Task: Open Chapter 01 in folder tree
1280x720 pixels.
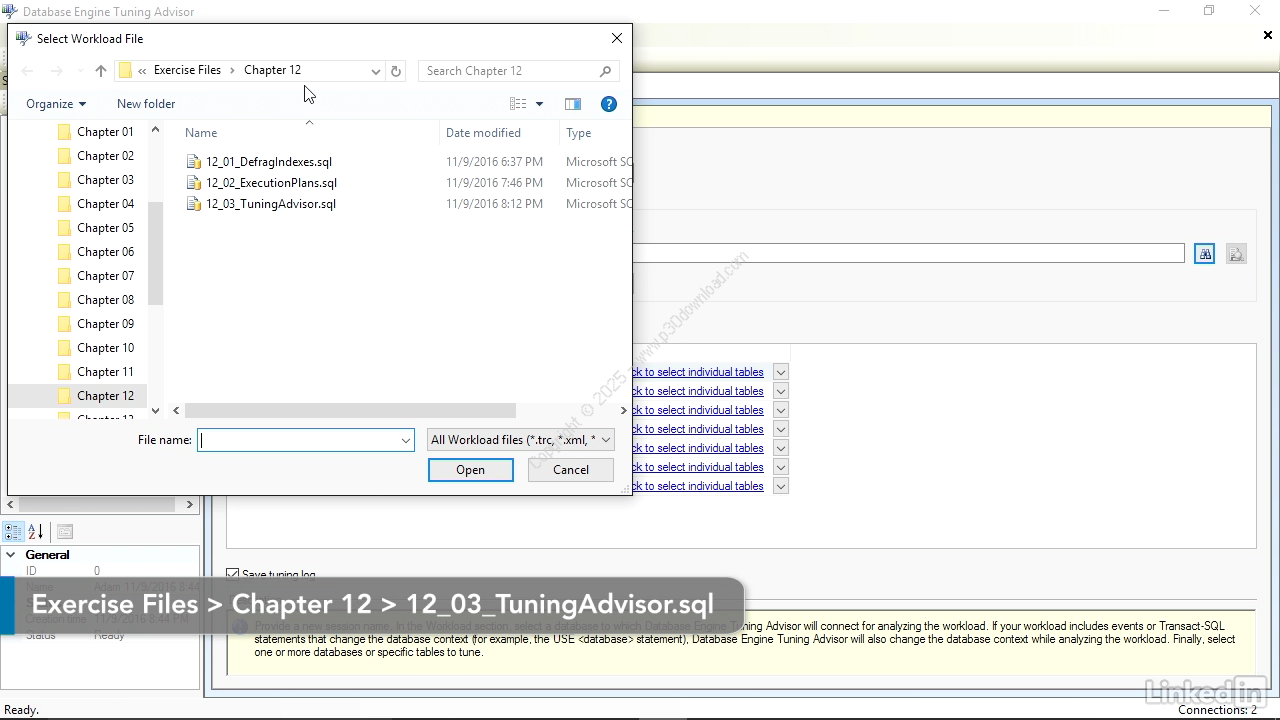Action: point(105,132)
